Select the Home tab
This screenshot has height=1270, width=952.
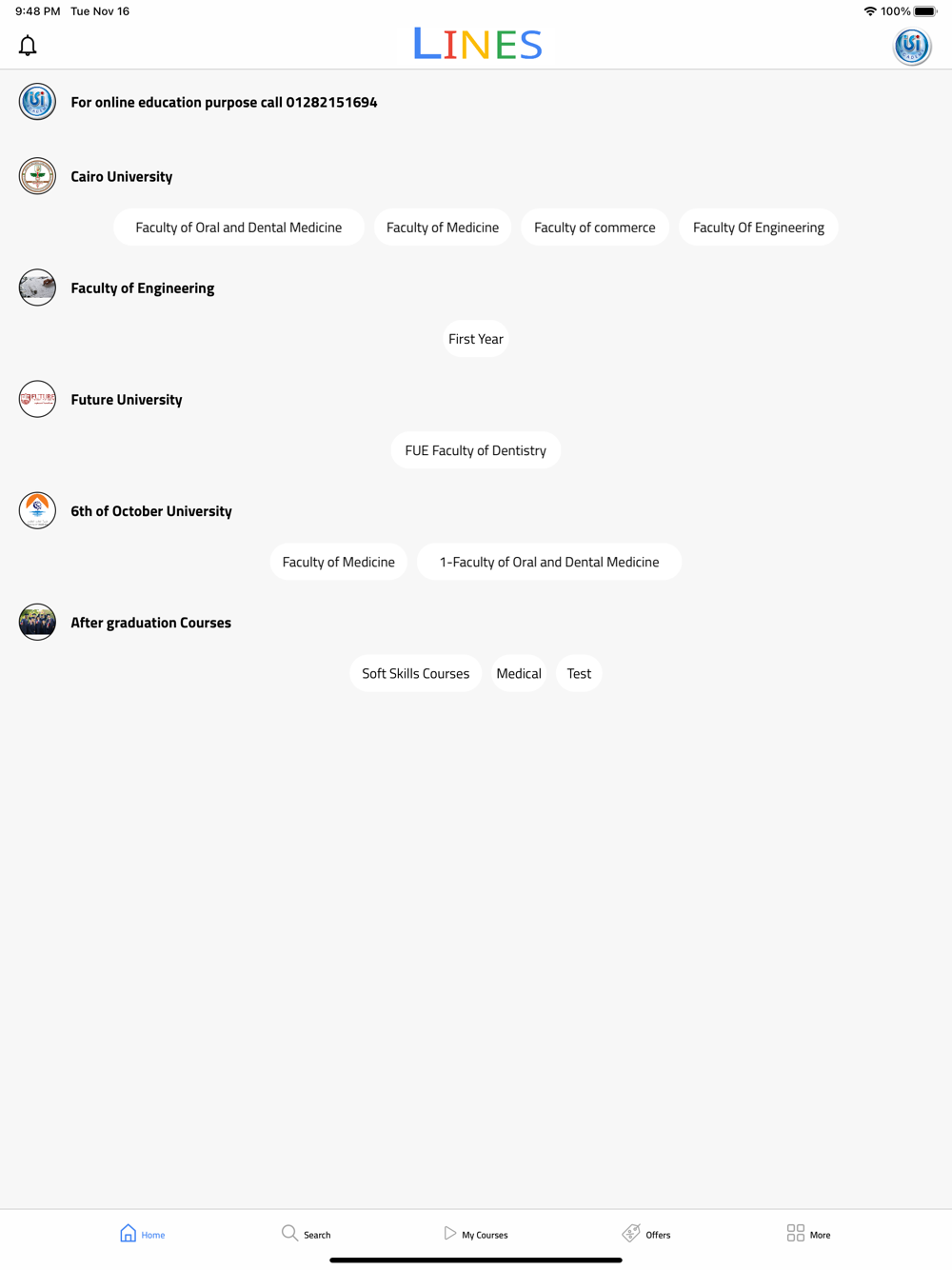click(x=142, y=1234)
